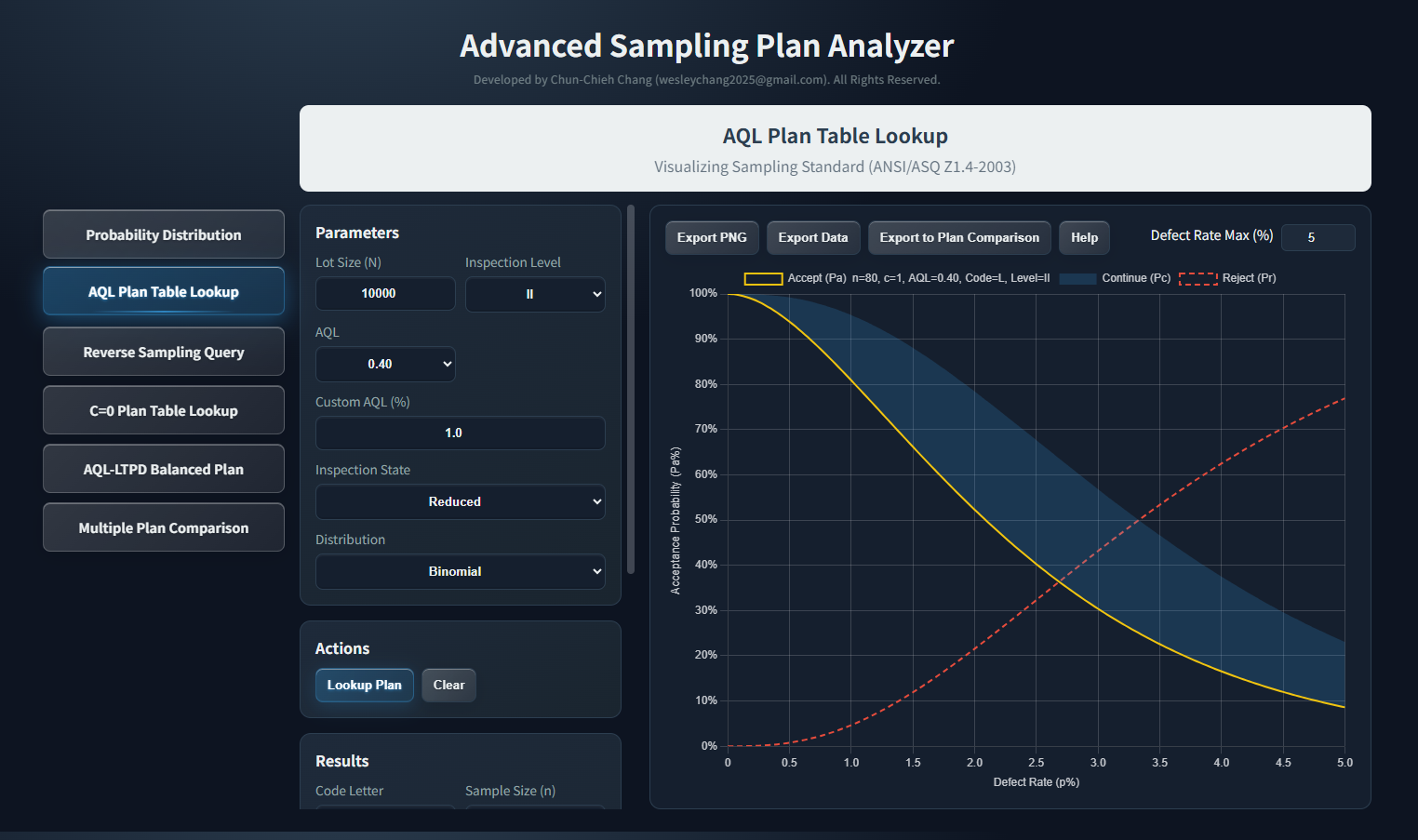This screenshot has height=840, width=1418.
Task: Switch to Probability Distribution mode
Action: click(163, 234)
